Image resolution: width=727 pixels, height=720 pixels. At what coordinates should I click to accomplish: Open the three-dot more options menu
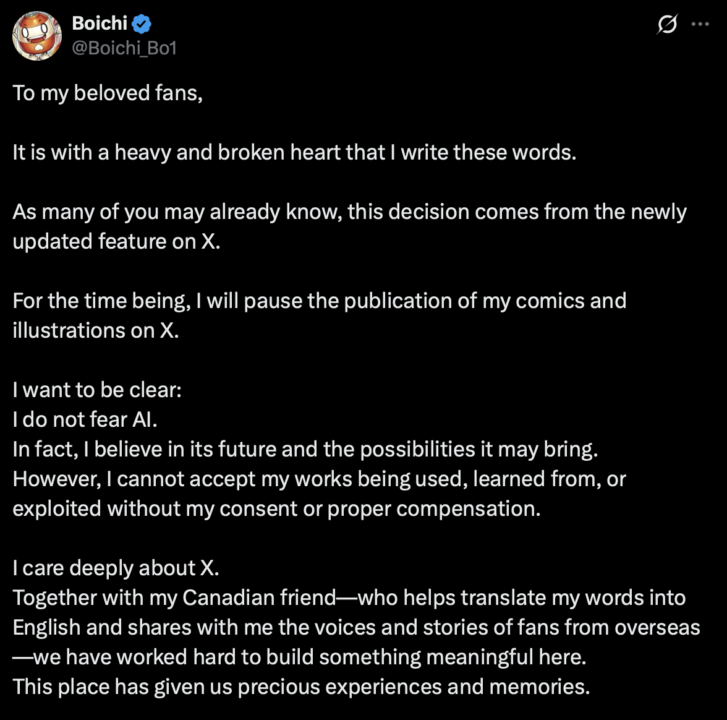pos(699,26)
